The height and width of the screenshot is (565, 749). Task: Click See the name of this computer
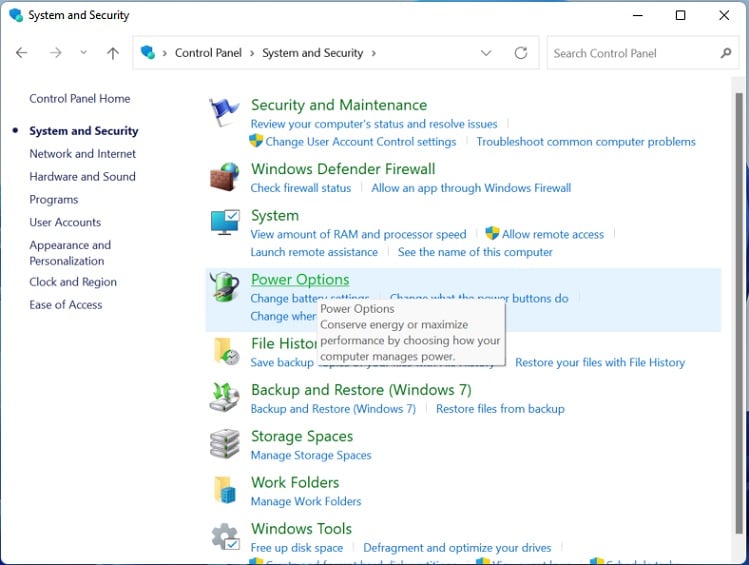[x=475, y=252]
